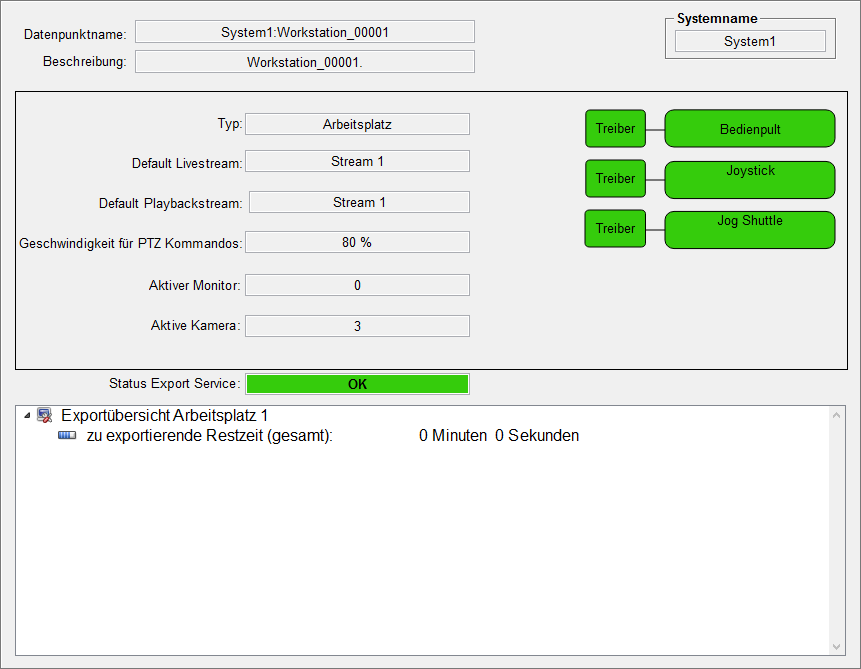Click the Treiber button connected to Bedienpult
The height and width of the screenshot is (669, 861).
click(616, 129)
